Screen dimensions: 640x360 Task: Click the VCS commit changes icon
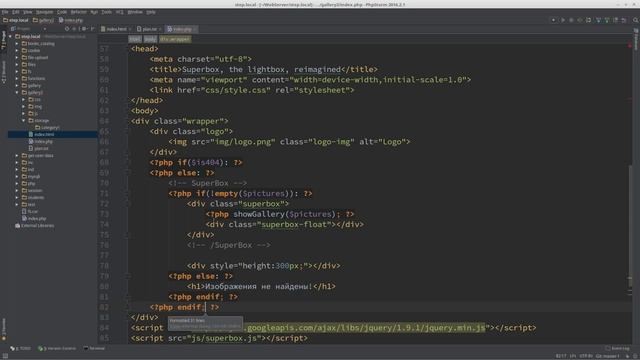coord(607,20)
